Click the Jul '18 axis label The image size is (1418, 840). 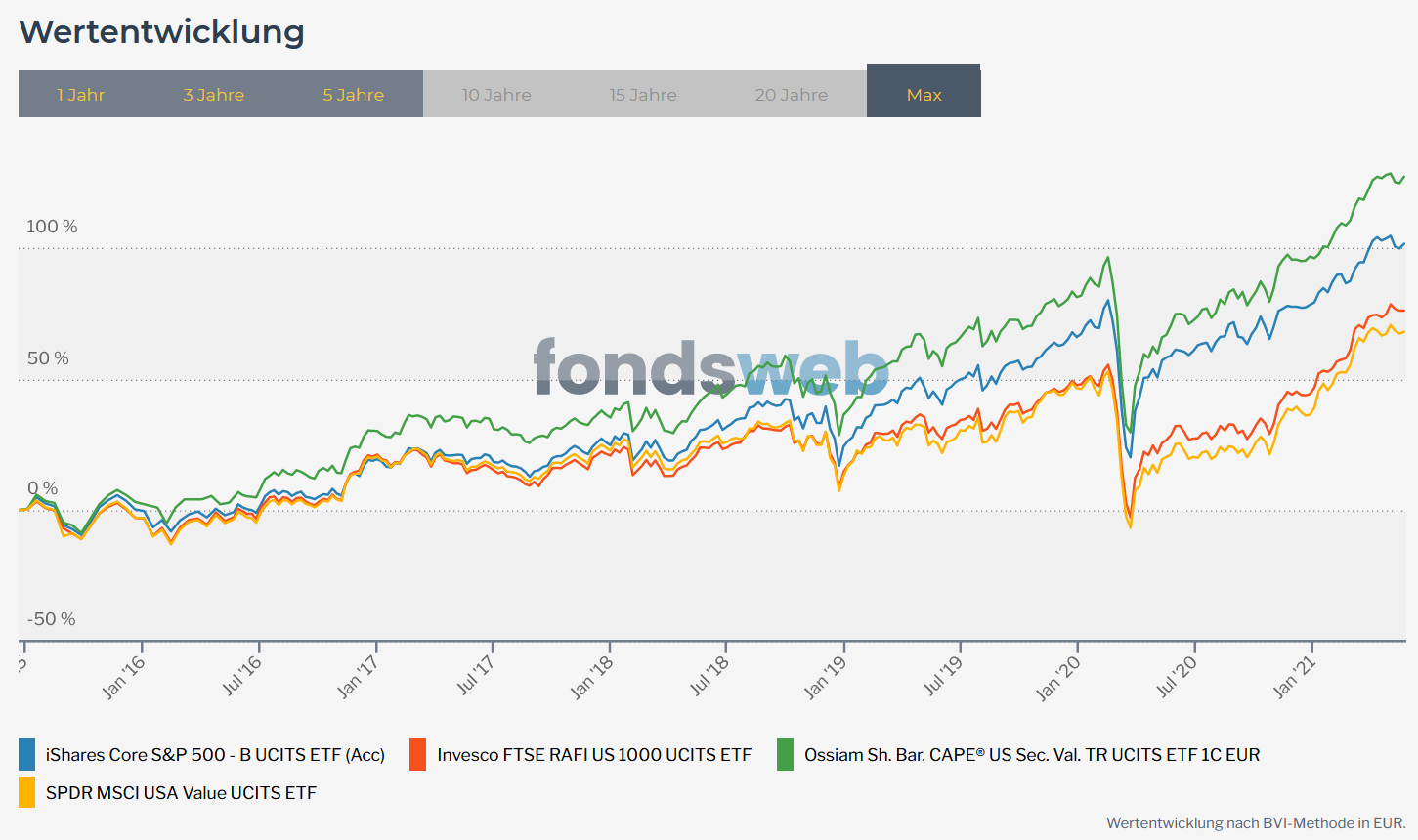click(709, 676)
